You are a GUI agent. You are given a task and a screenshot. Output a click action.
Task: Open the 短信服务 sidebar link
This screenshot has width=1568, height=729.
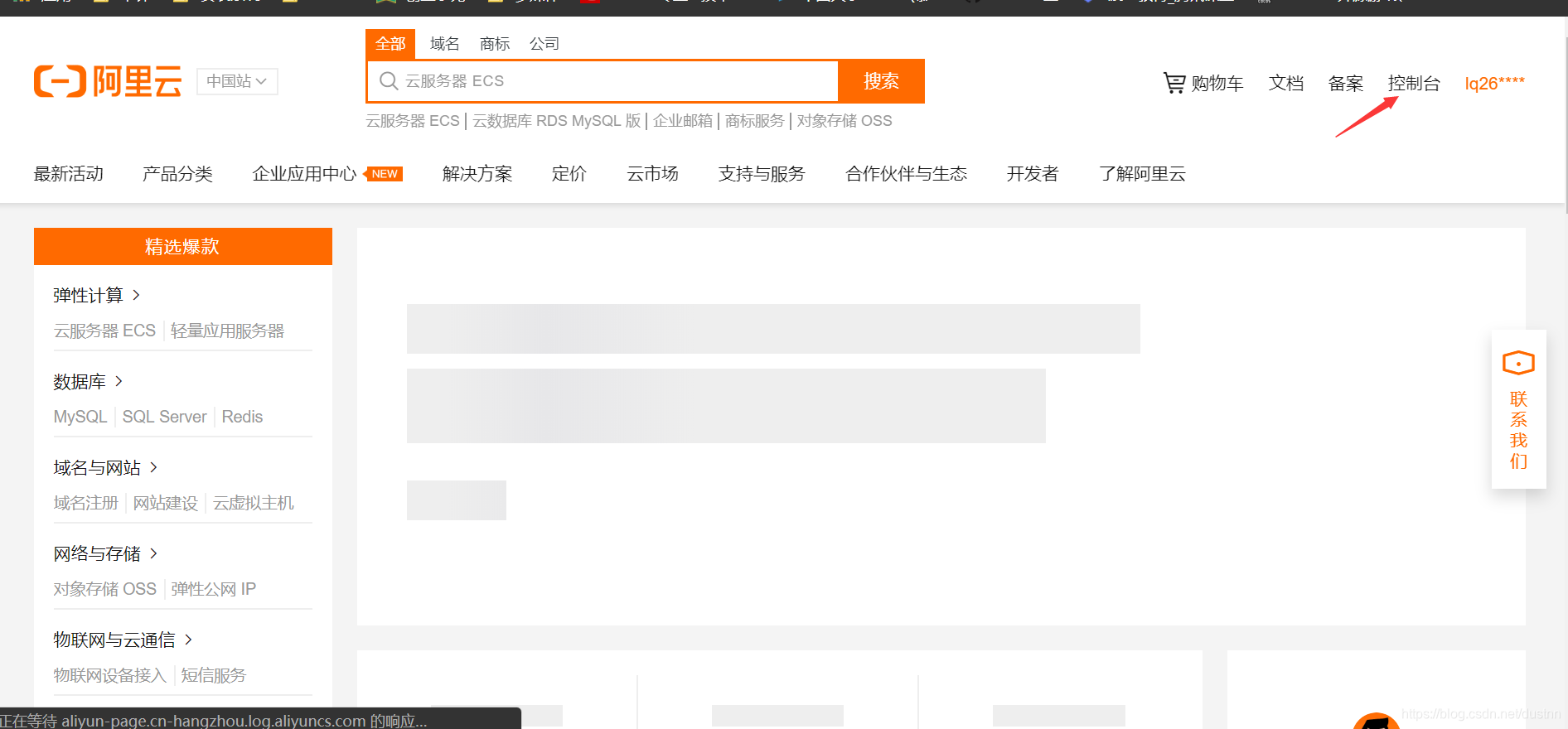pyautogui.click(x=214, y=675)
